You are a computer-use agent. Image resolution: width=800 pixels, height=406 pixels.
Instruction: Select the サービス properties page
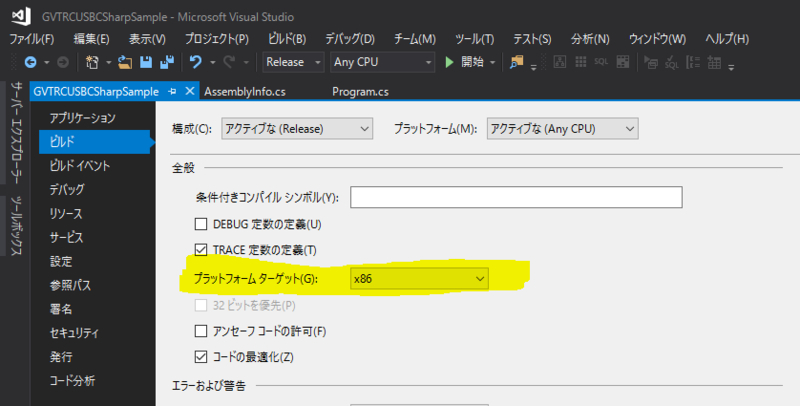(x=66, y=237)
